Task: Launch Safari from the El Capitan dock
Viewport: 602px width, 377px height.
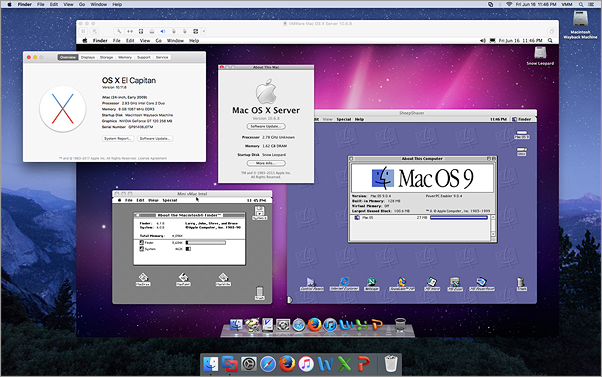Action: [x=268, y=364]
